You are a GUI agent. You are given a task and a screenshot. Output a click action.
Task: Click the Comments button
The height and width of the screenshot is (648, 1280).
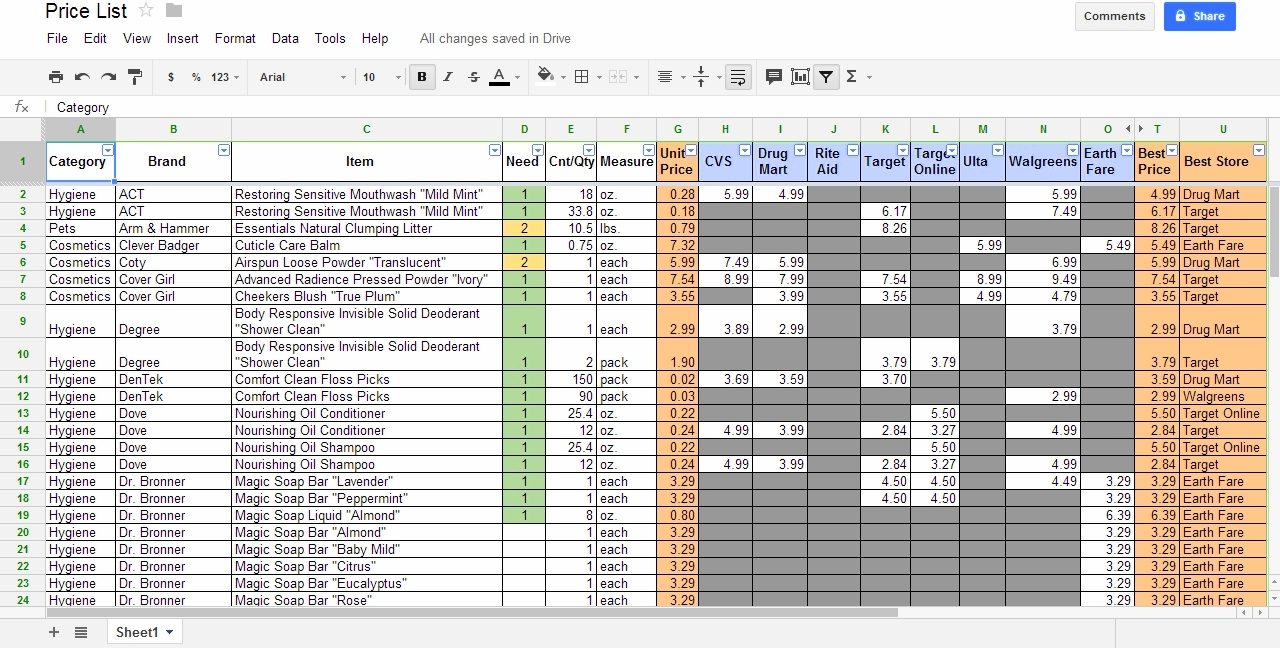1114,16
